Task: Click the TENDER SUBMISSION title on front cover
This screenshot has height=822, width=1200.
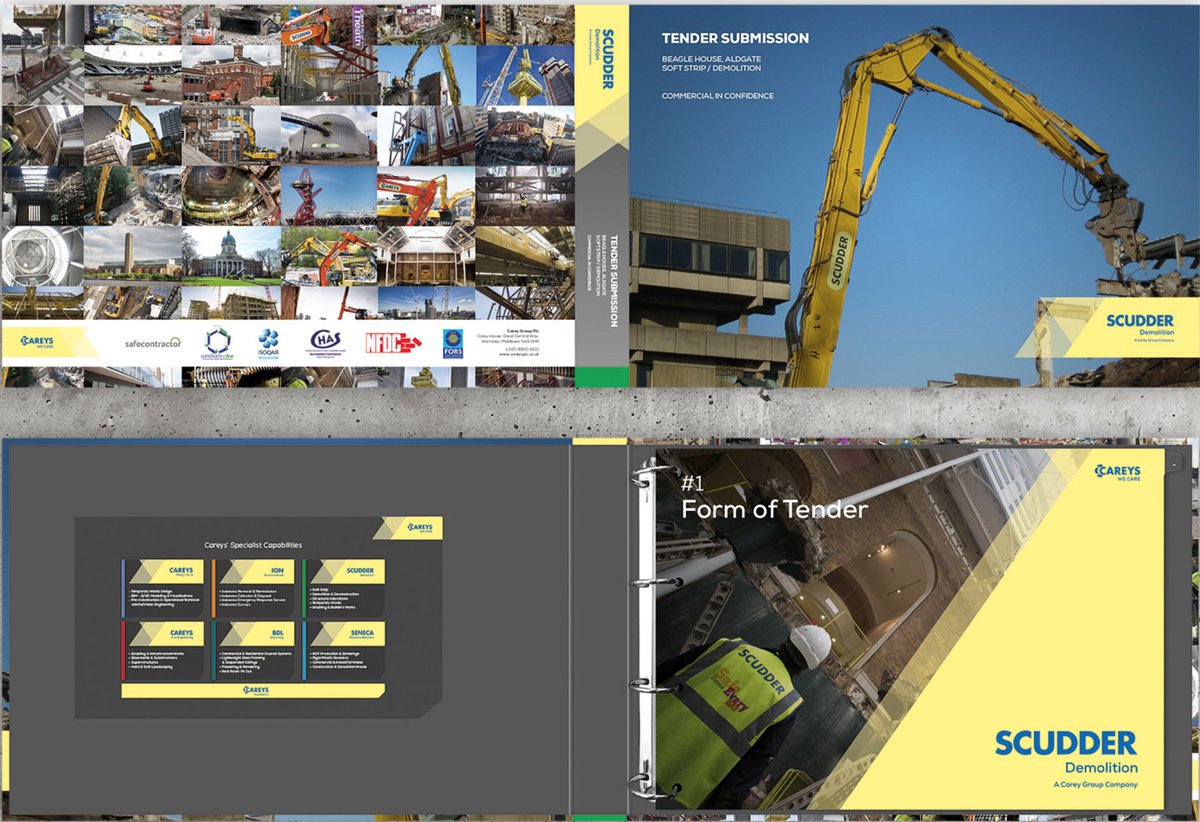Action: 735,39
